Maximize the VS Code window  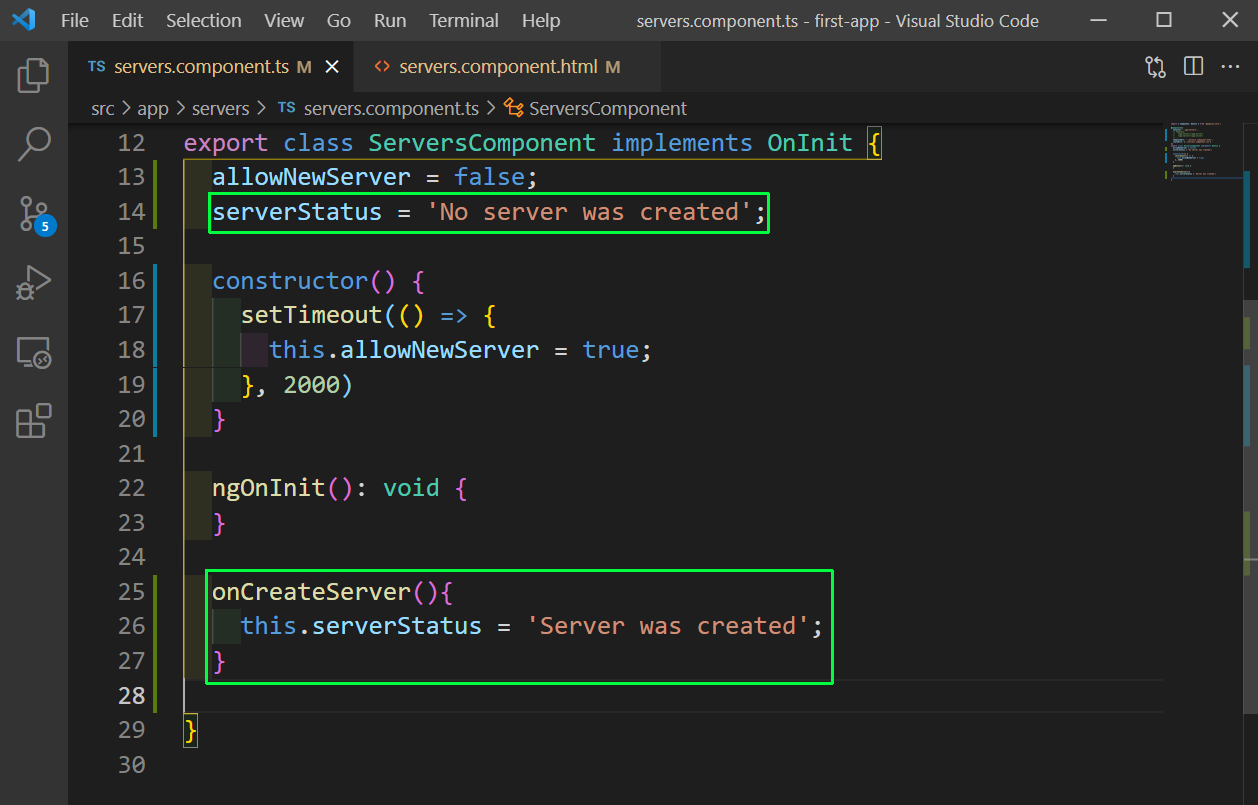1164,20
